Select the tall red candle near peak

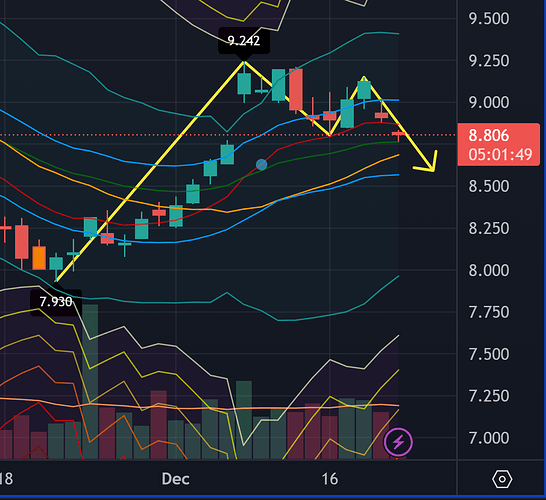pos(296,89)
